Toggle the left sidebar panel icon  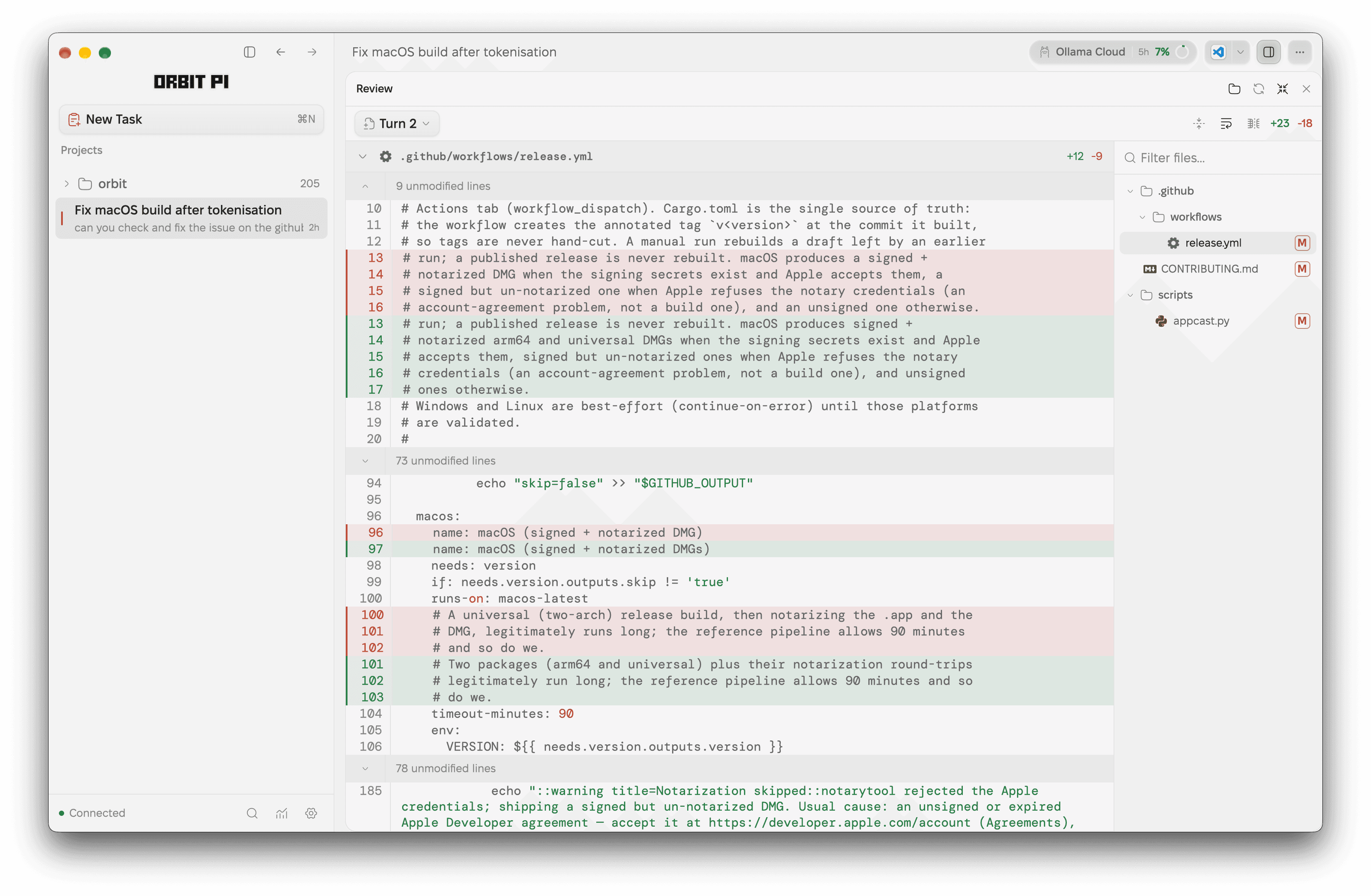[250, 52]
